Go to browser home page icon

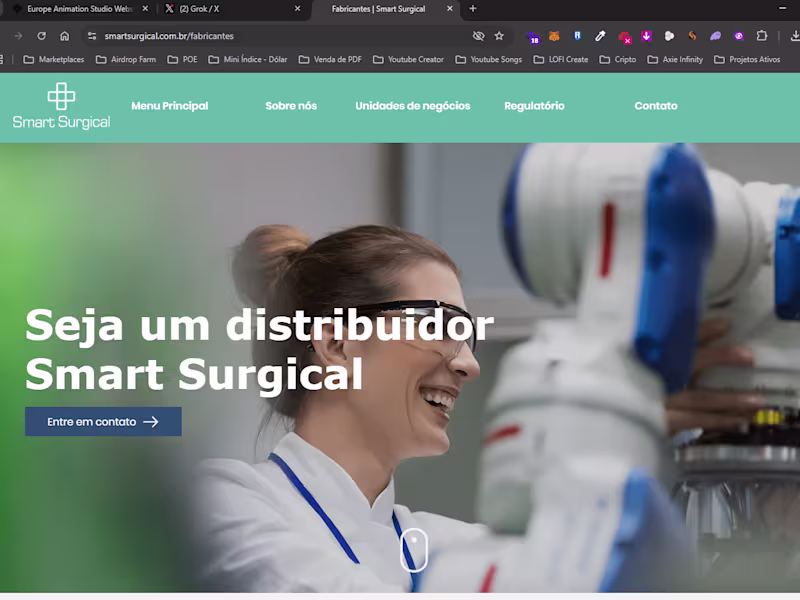(x=64, y=36)
